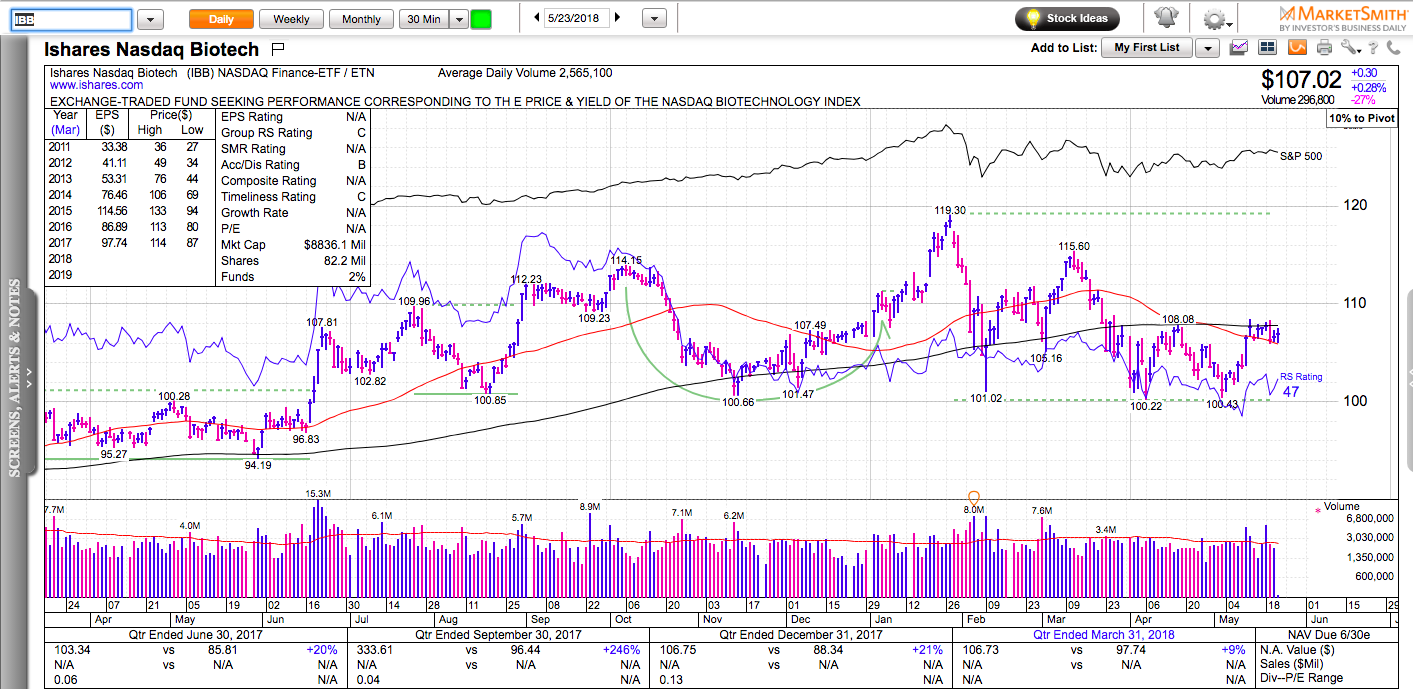Click the Timeliness Rating row
Screen dimensions: 1413x689
(x=293, y=196)
